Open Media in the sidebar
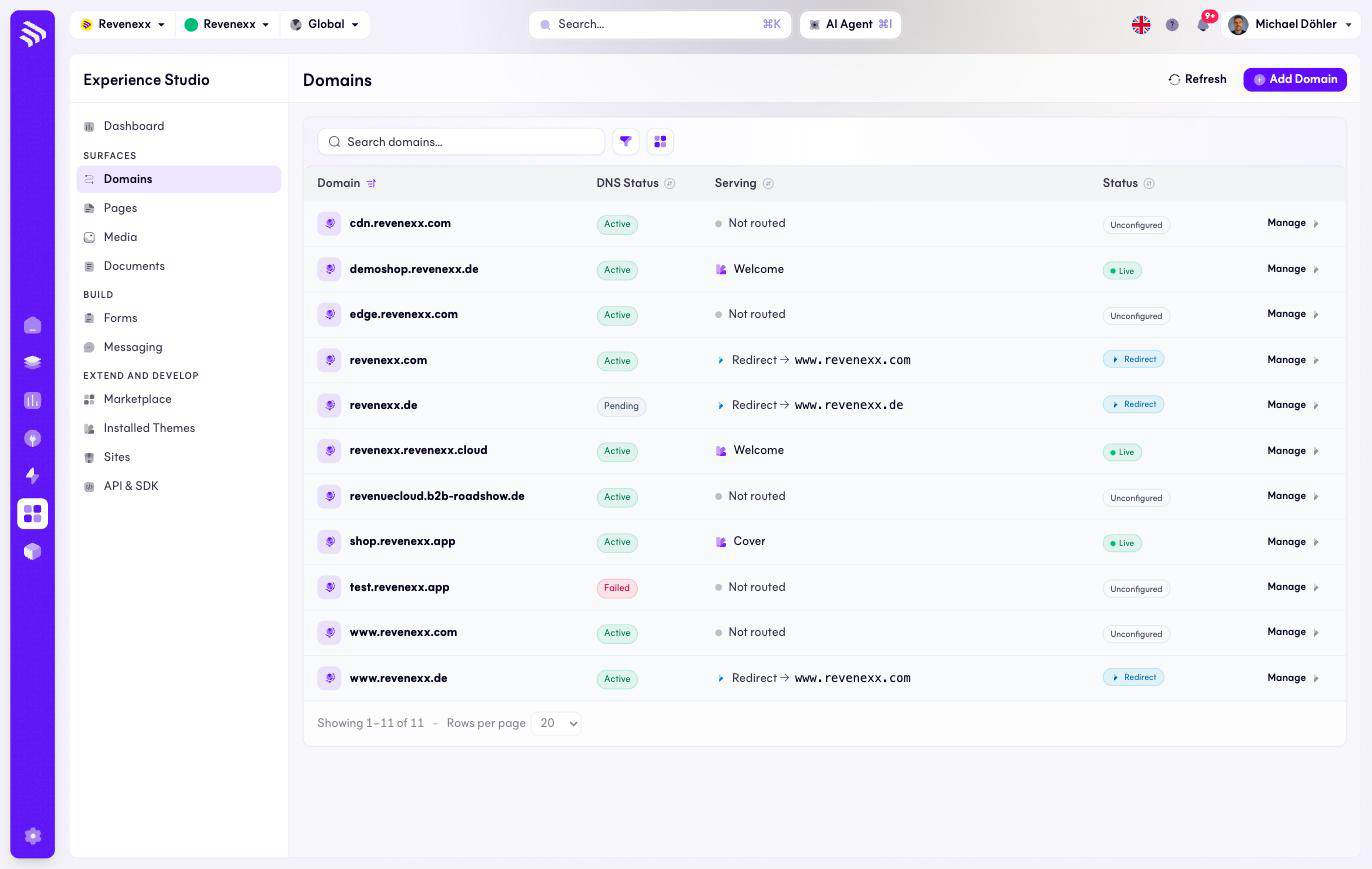Viewport: 1372px width, 869px height. 178,237
